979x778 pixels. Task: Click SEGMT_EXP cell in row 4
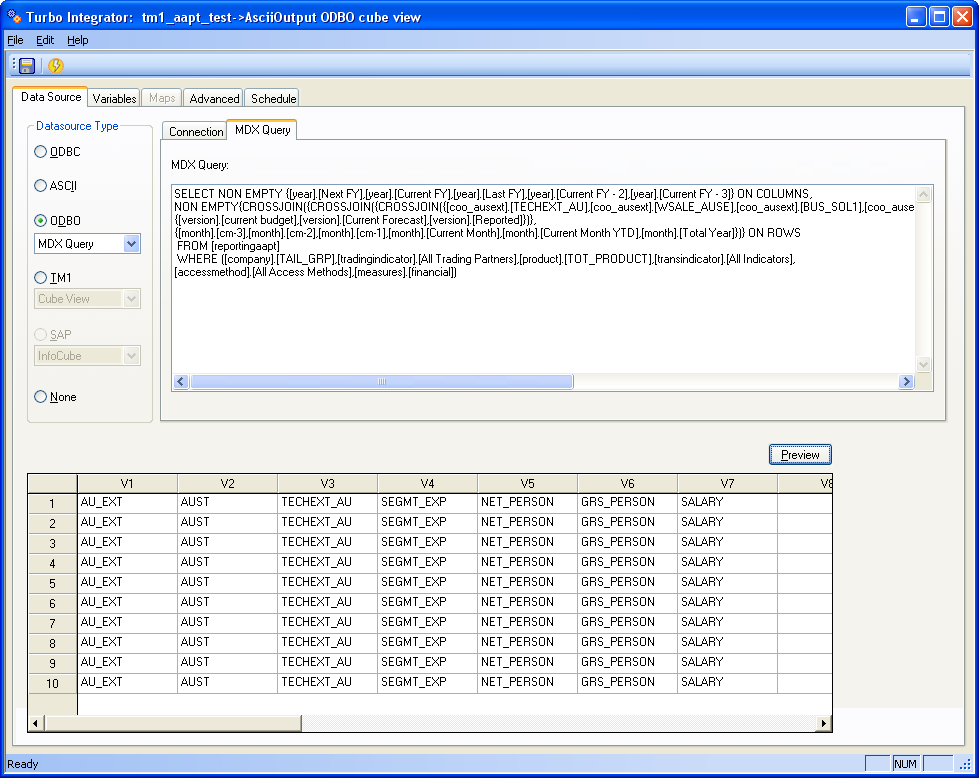pos(427,562)
